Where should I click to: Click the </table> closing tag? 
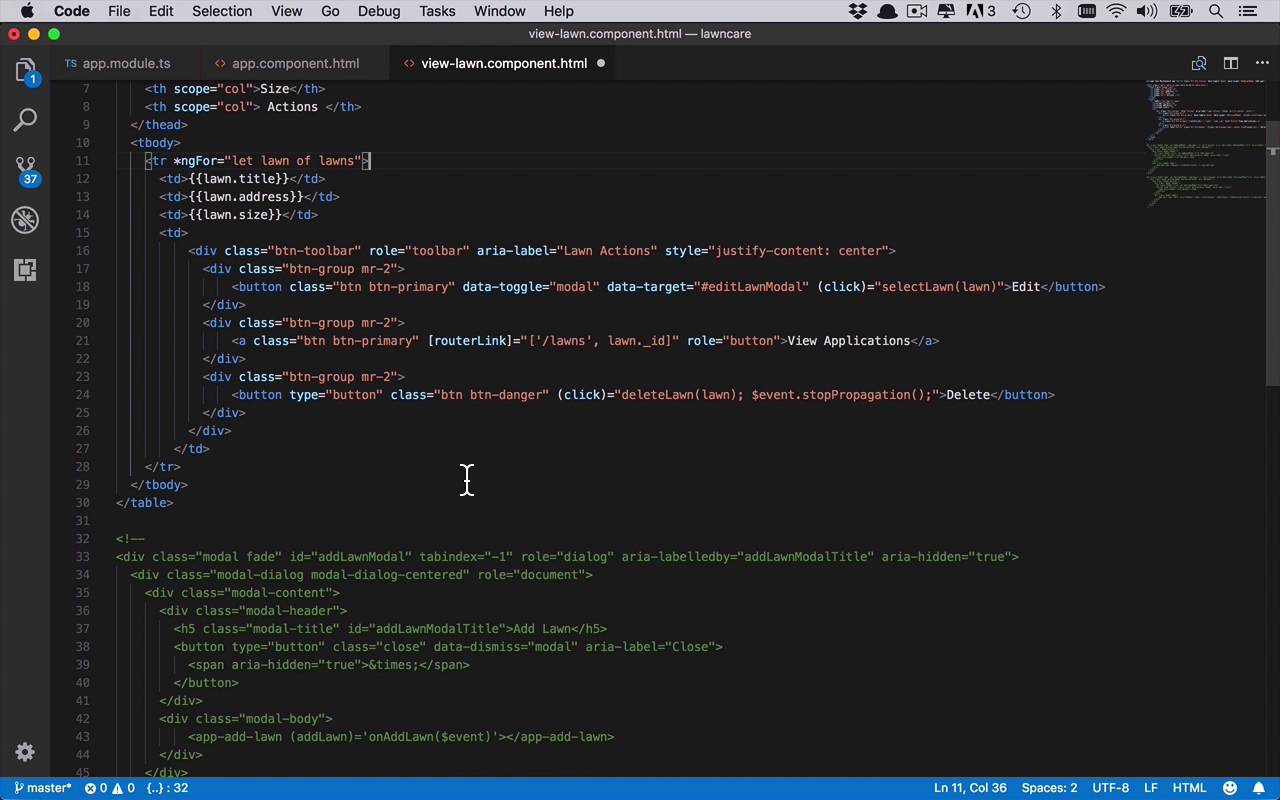pos(145,502)
